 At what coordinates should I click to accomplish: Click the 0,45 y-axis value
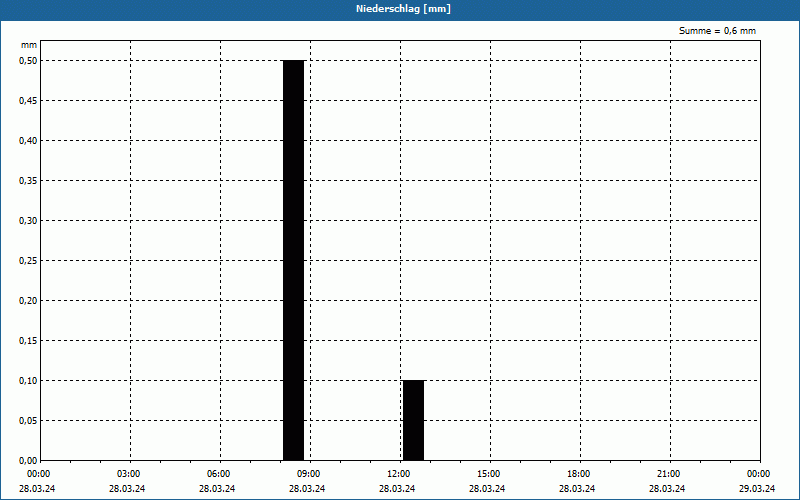tap(28, 101)
